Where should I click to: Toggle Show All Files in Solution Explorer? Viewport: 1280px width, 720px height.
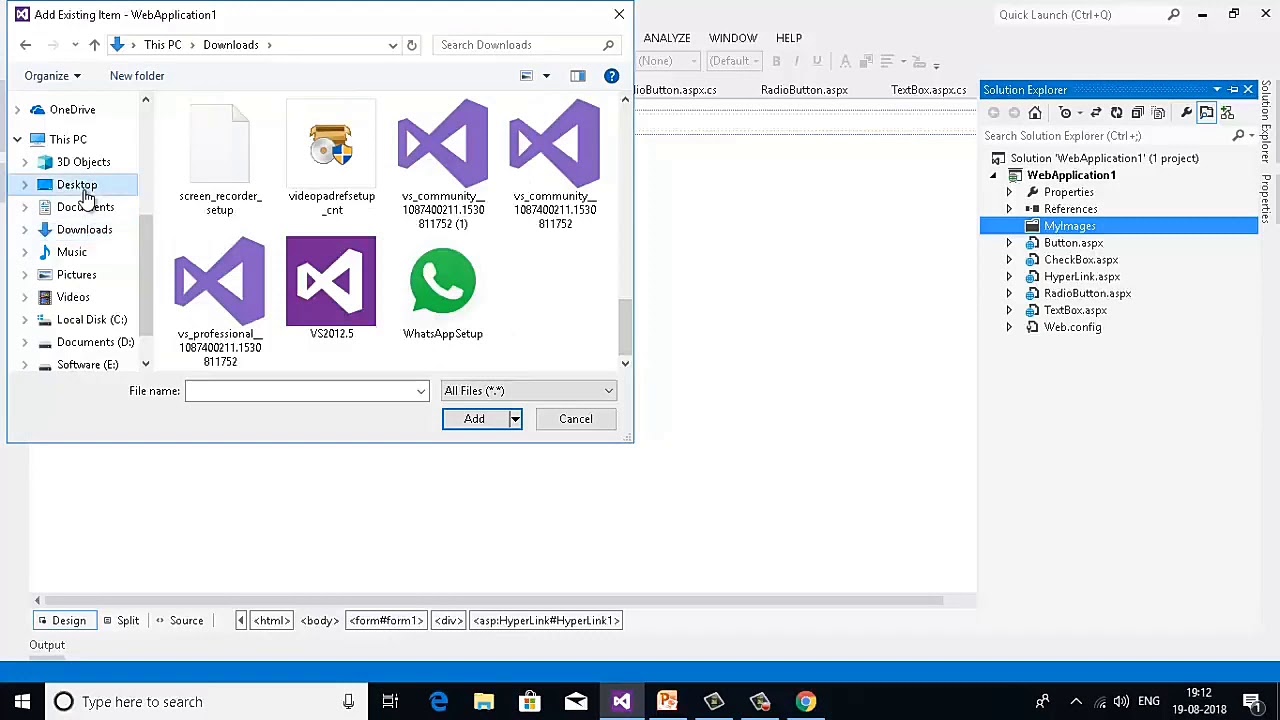click(1158, 113)
